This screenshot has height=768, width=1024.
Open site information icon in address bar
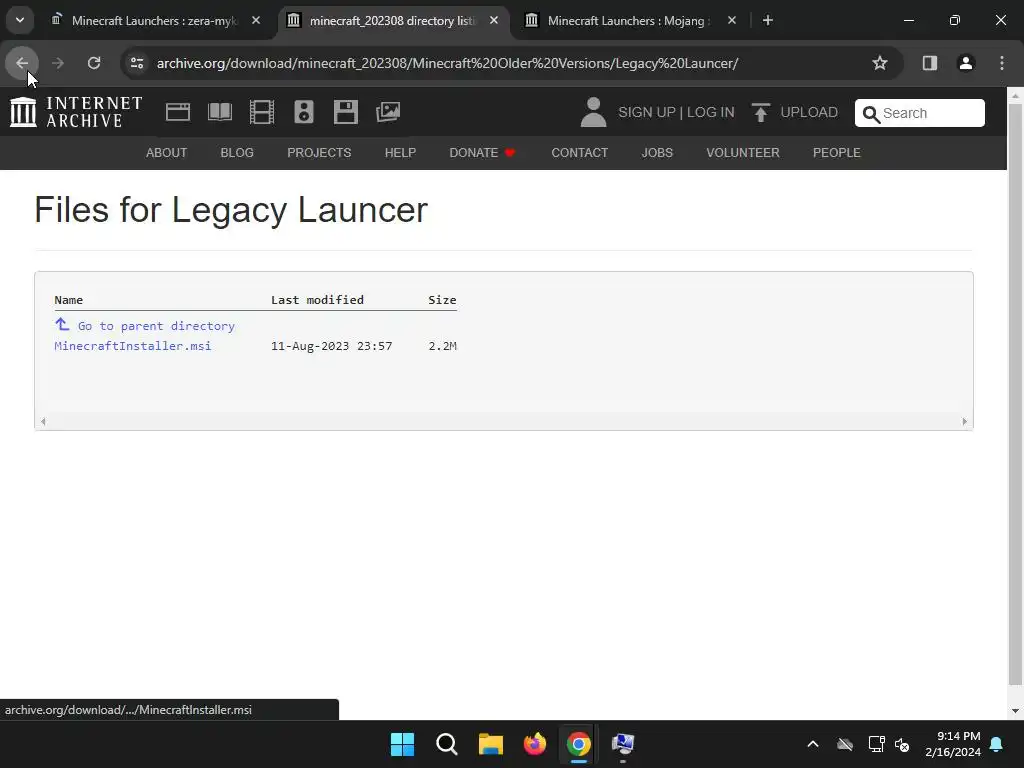[x=137, y=63]
